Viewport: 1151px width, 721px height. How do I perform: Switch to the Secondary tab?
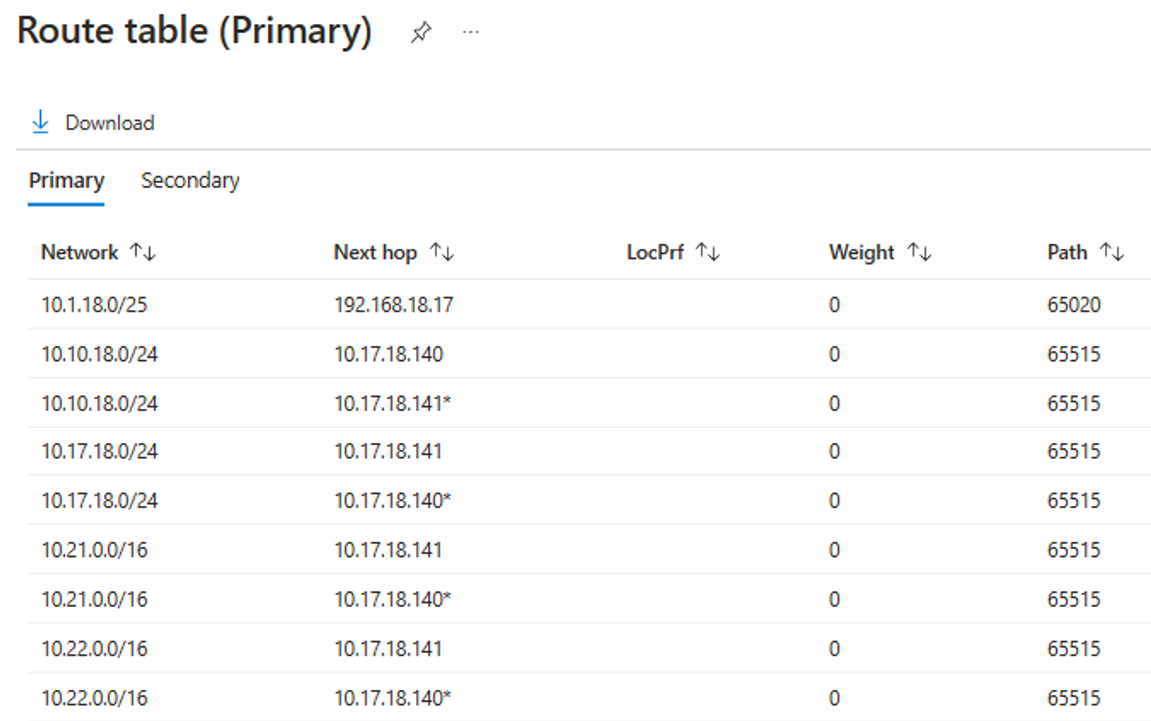[x=189, y=180]
